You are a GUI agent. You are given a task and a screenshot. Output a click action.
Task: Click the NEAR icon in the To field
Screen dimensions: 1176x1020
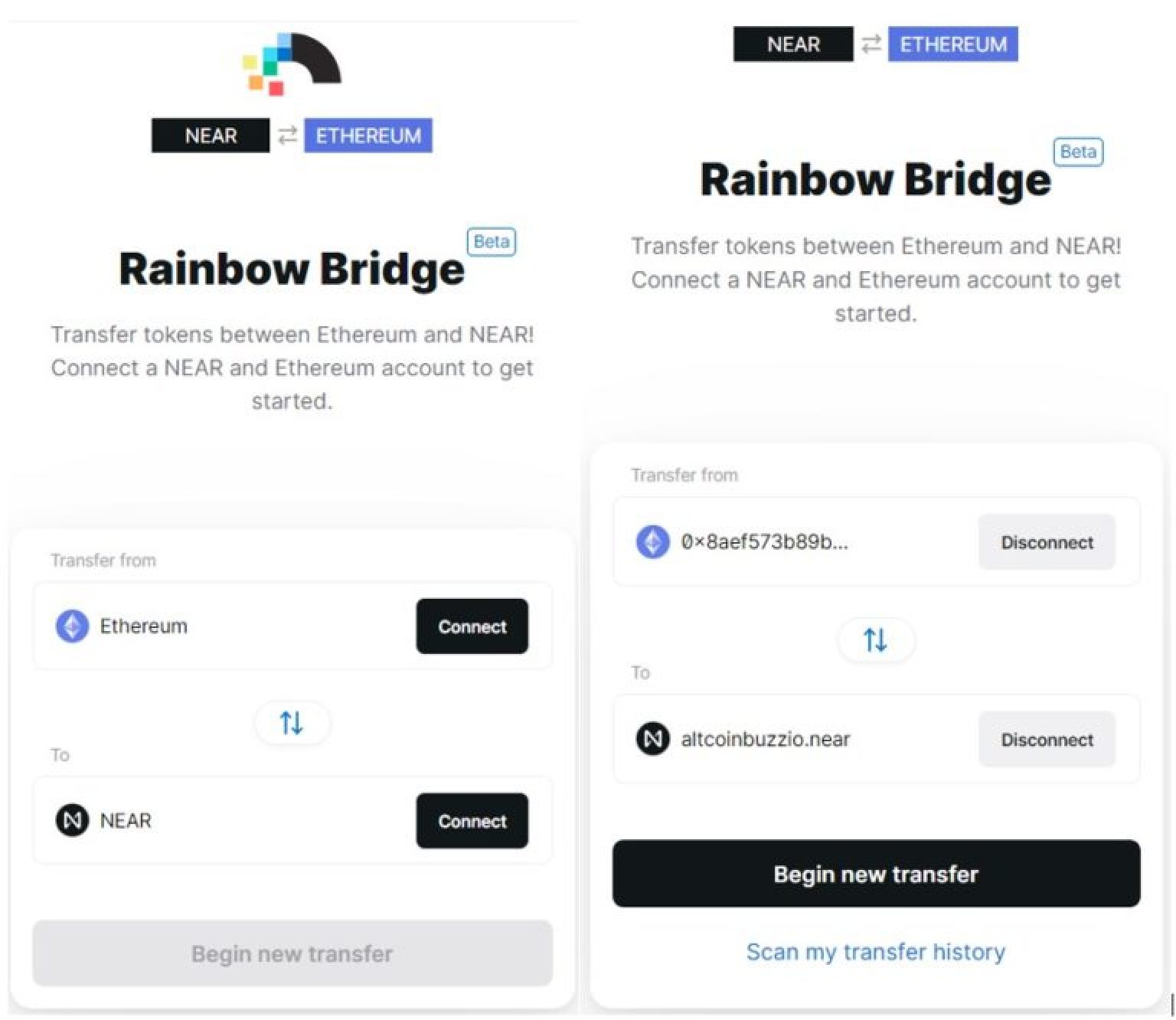pos(71,820)
